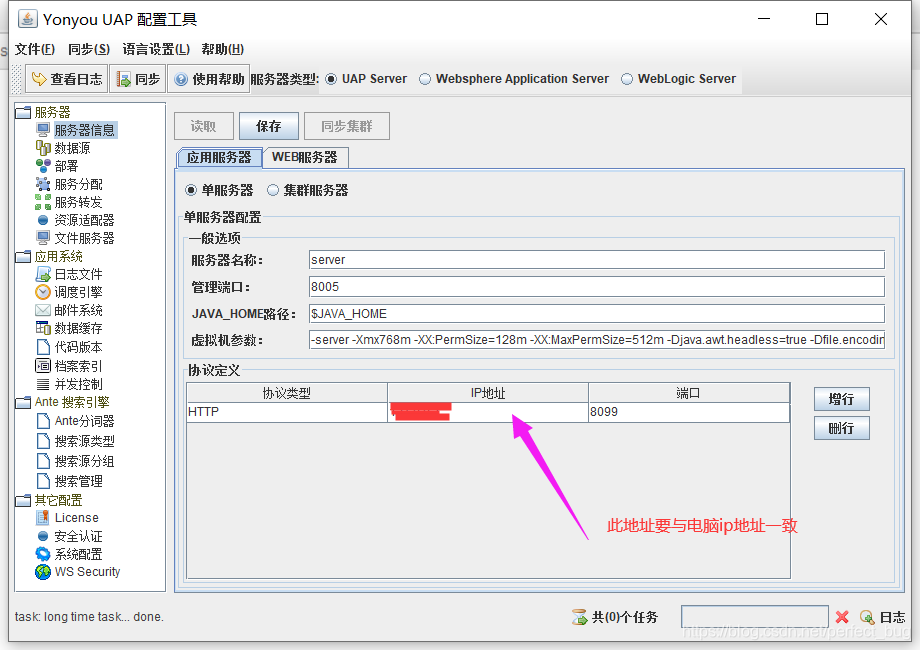Open the 日志 magnifier icon in status bar
Viewport: 920px width, 650px height.
click(x=867, y=617)
